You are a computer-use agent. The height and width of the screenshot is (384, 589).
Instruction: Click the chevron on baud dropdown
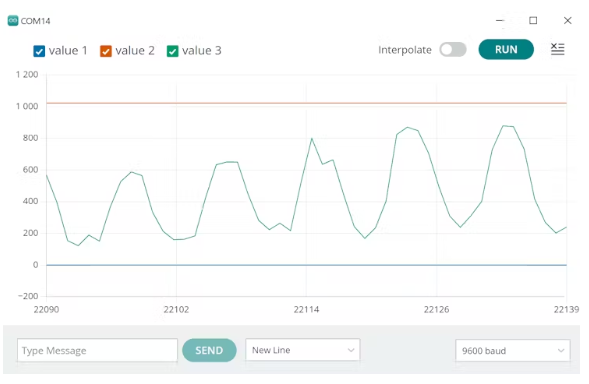tap(561, 351)
